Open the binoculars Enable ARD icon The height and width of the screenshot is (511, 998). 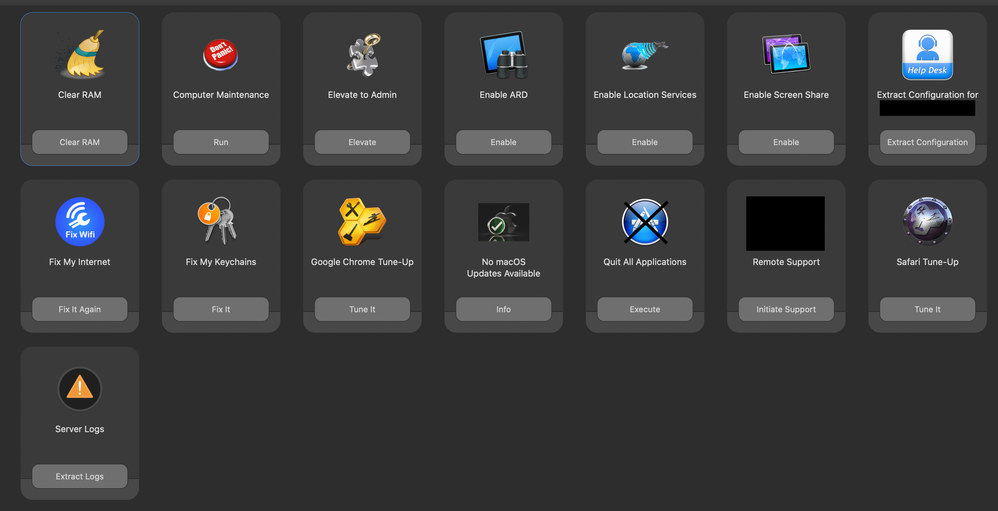point(503,55)
